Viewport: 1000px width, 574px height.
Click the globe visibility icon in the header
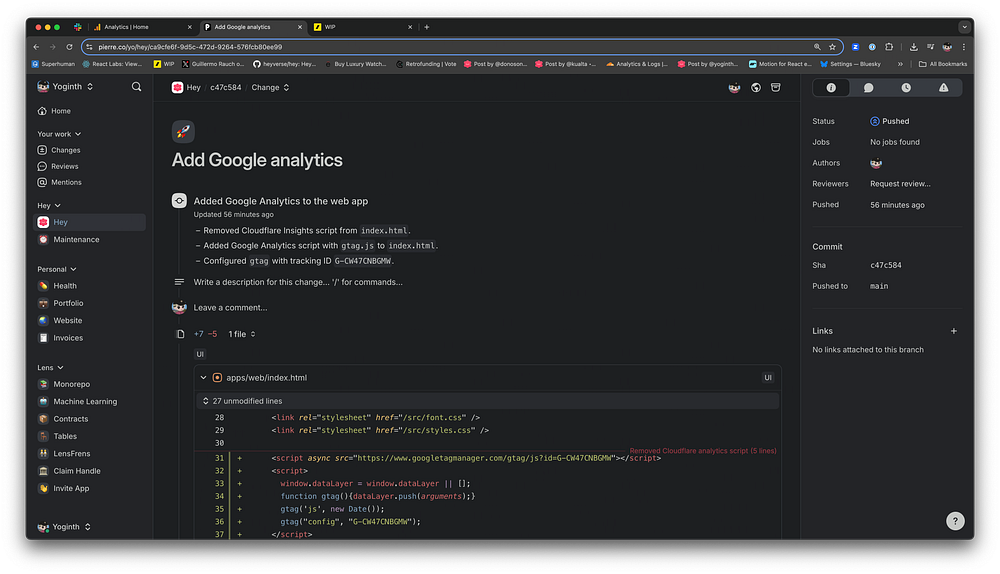pyautogui.click(x=756, y=88)
